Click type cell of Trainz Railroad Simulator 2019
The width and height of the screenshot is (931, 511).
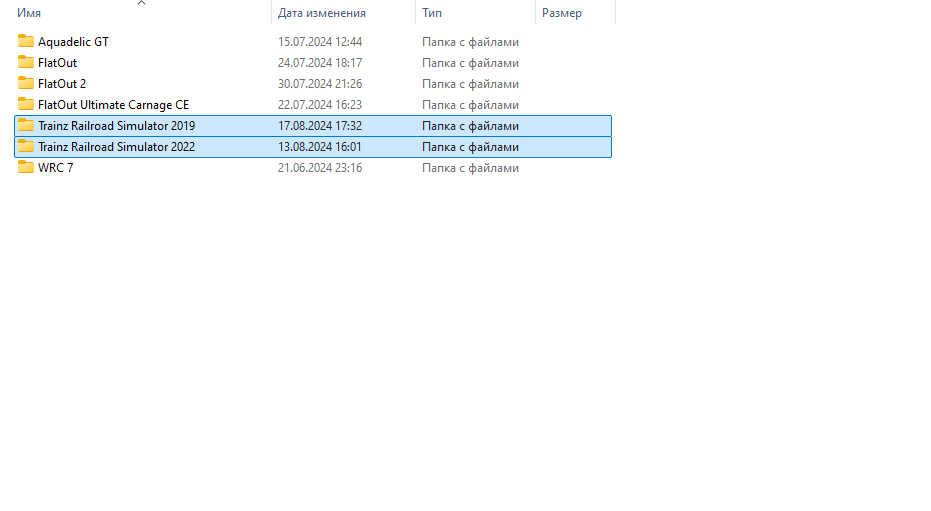coord(470,126)
